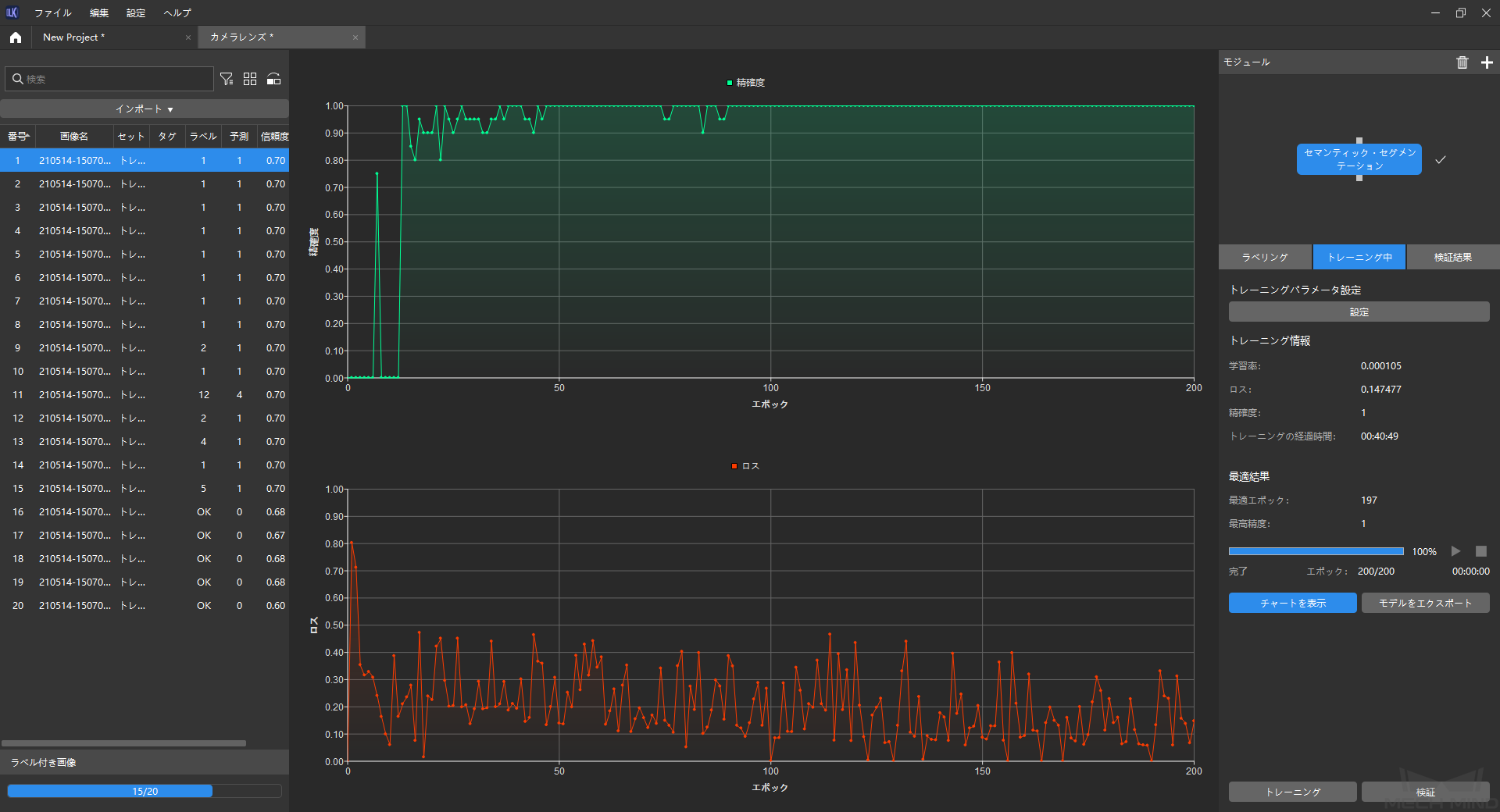
Task: Select image row number 20
Action: [145, 605]
